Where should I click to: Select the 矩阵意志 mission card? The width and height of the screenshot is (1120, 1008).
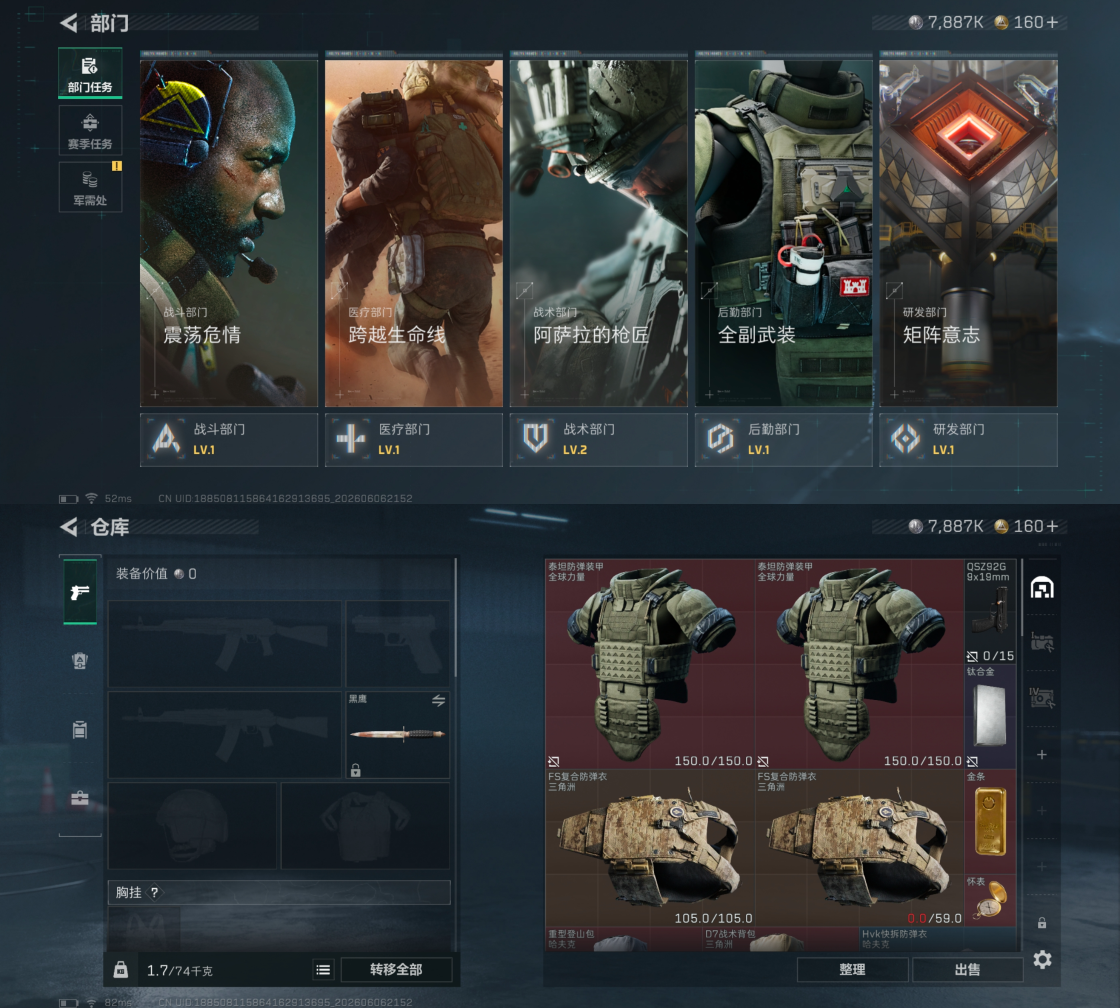968,233
